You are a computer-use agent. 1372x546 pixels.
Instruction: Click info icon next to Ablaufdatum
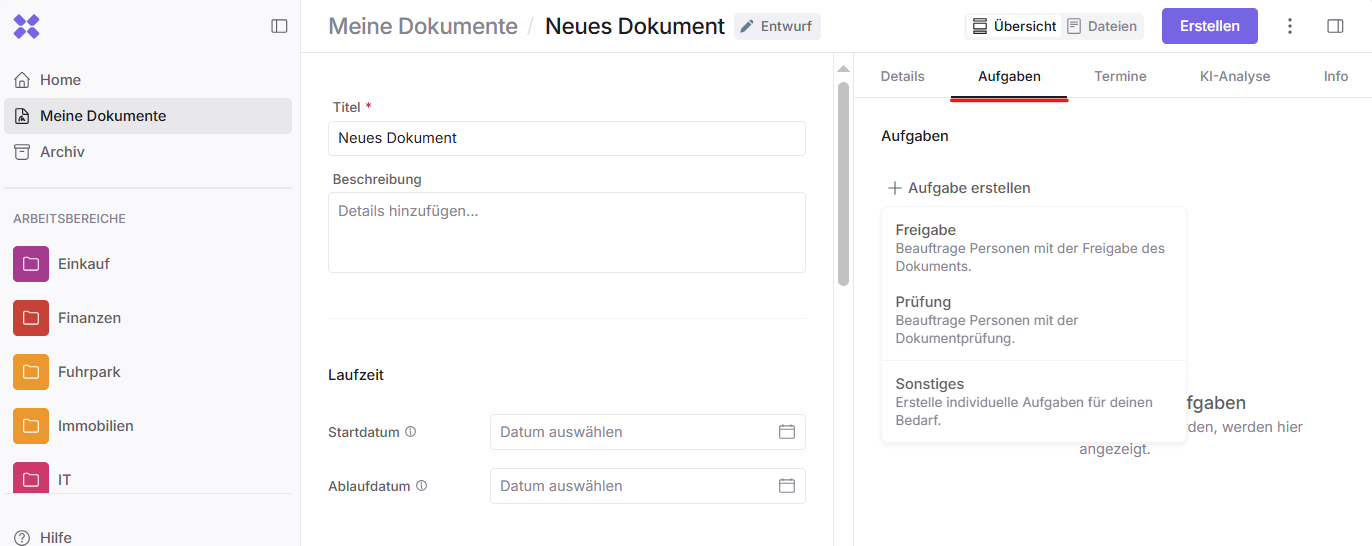click(x=421, y=486)
